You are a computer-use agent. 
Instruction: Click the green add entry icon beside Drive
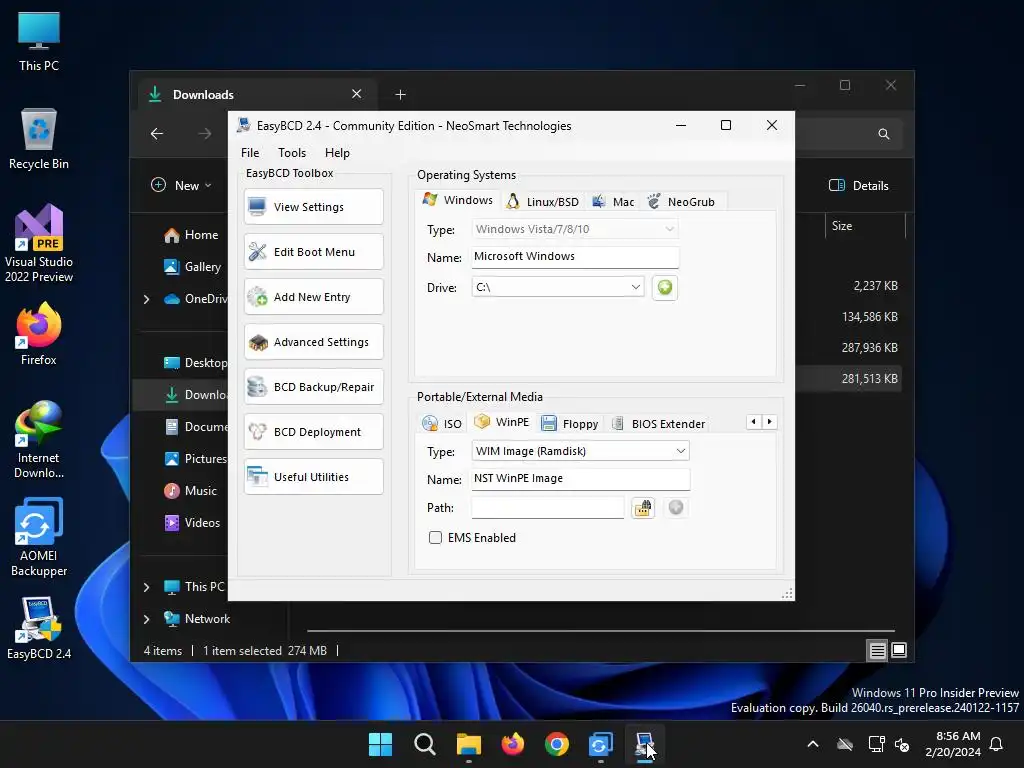click(664, 287)
